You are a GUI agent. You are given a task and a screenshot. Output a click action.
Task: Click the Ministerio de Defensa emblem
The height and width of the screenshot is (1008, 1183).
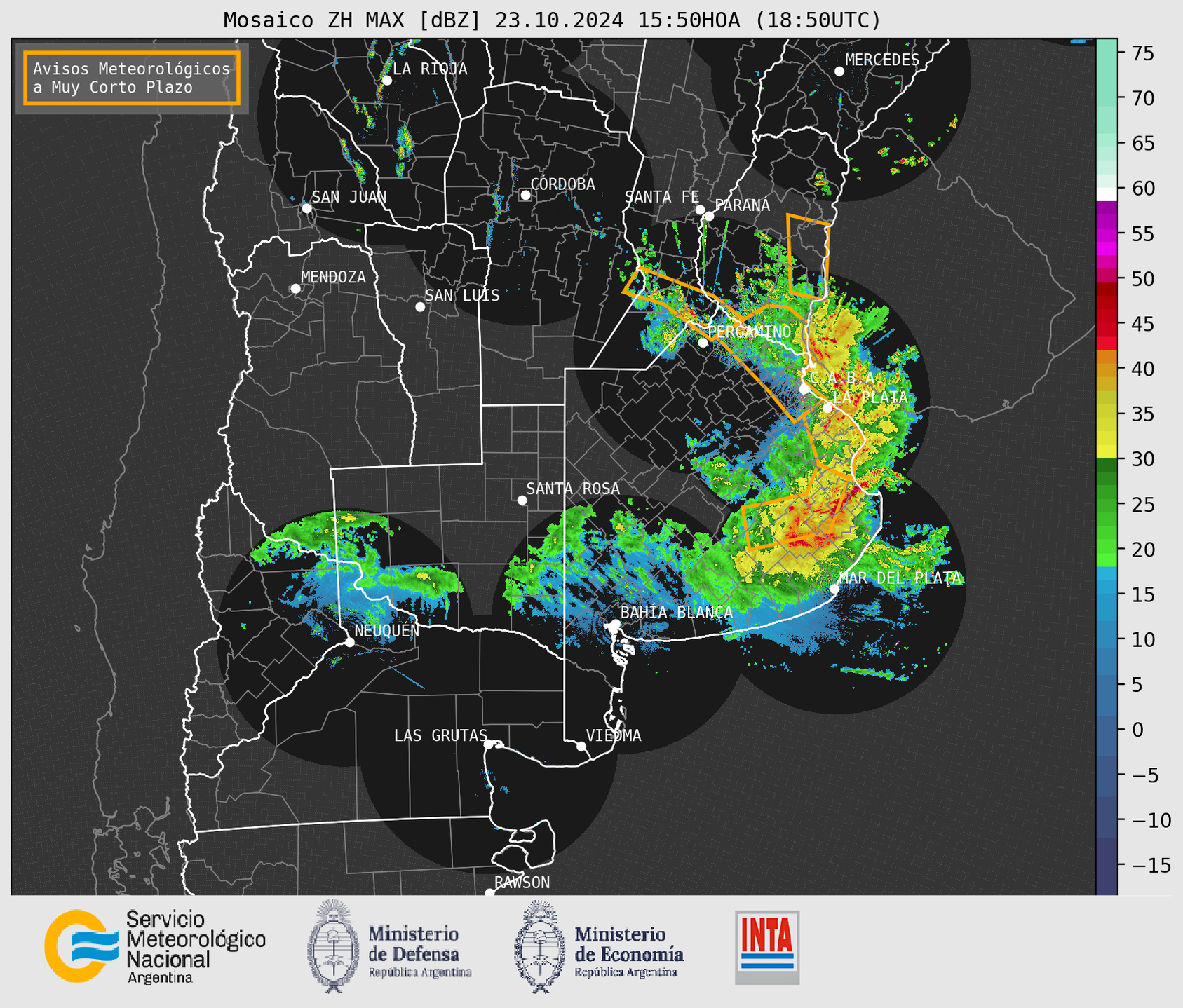click(x=332, y=946)
